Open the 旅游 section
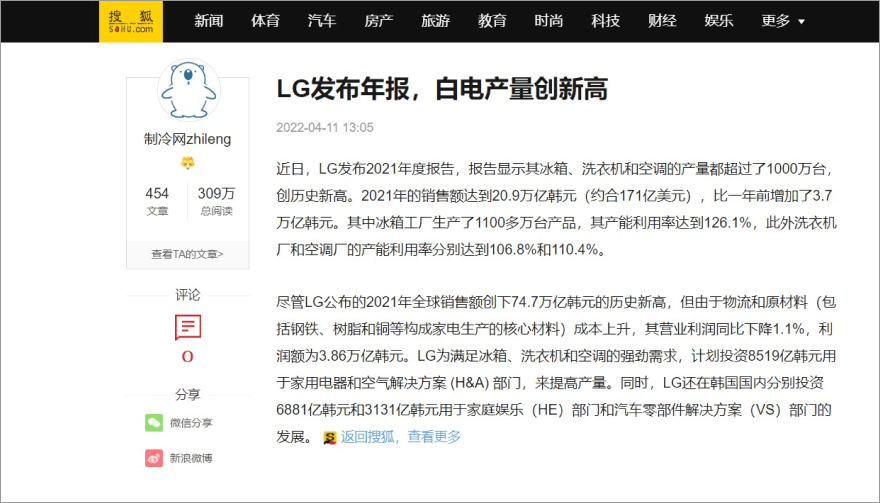 pyautogui.click(x=436, y=21)
